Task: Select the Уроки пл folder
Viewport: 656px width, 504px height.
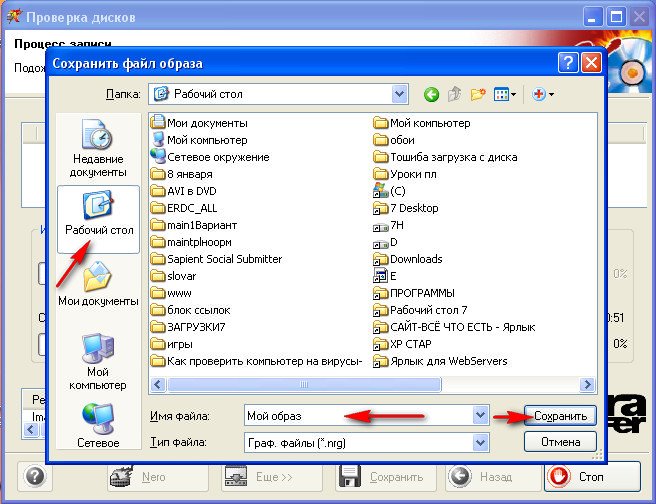Action: point(405,174)
